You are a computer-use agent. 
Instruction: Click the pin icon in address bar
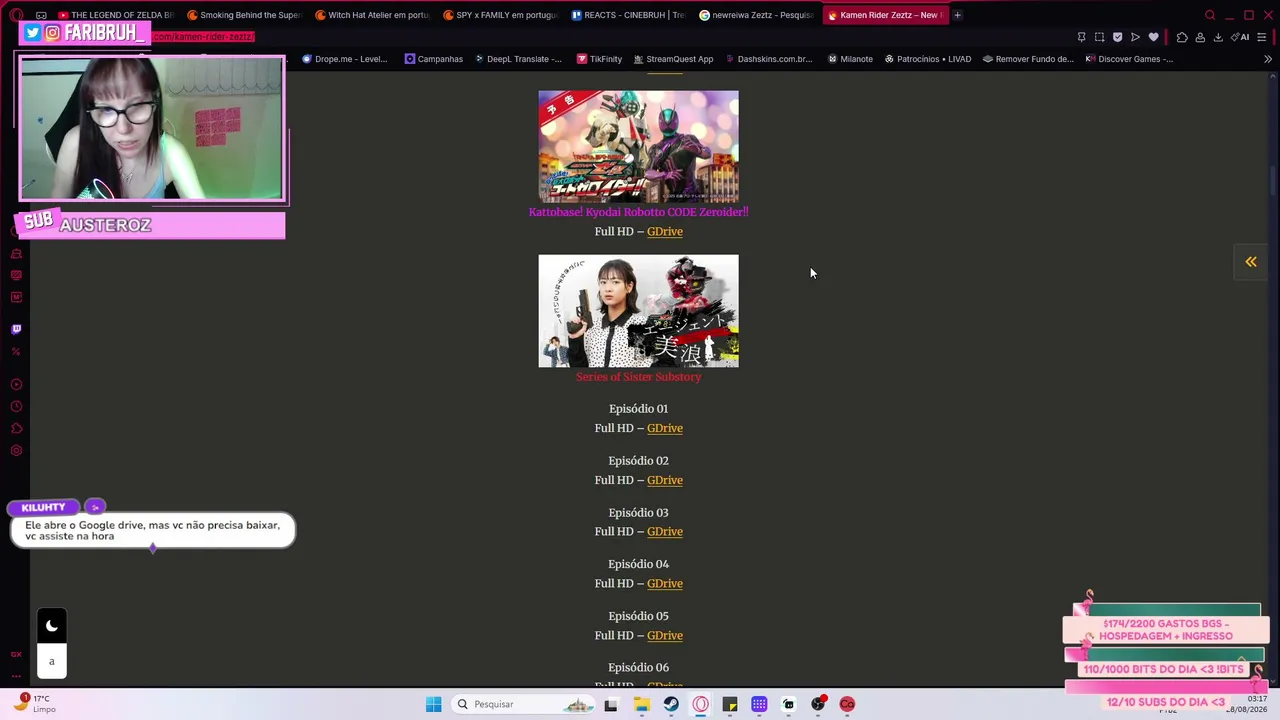point(1081,37)
